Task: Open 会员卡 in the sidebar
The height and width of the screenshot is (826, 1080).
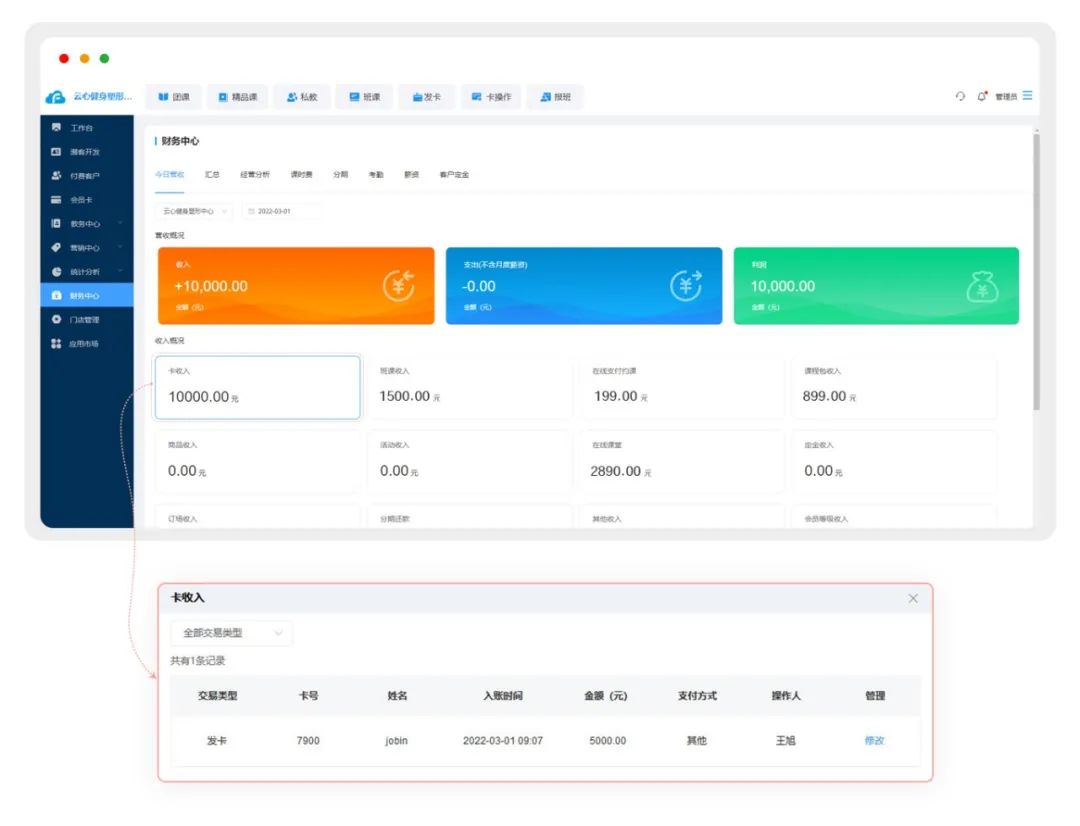Action: click(81, 200)
